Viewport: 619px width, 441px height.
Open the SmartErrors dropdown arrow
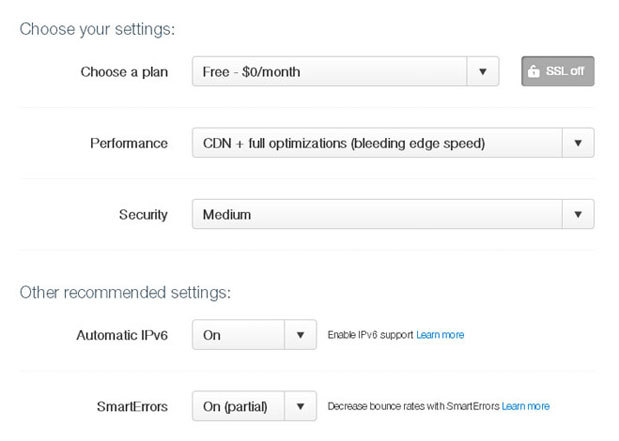[300, 406]
